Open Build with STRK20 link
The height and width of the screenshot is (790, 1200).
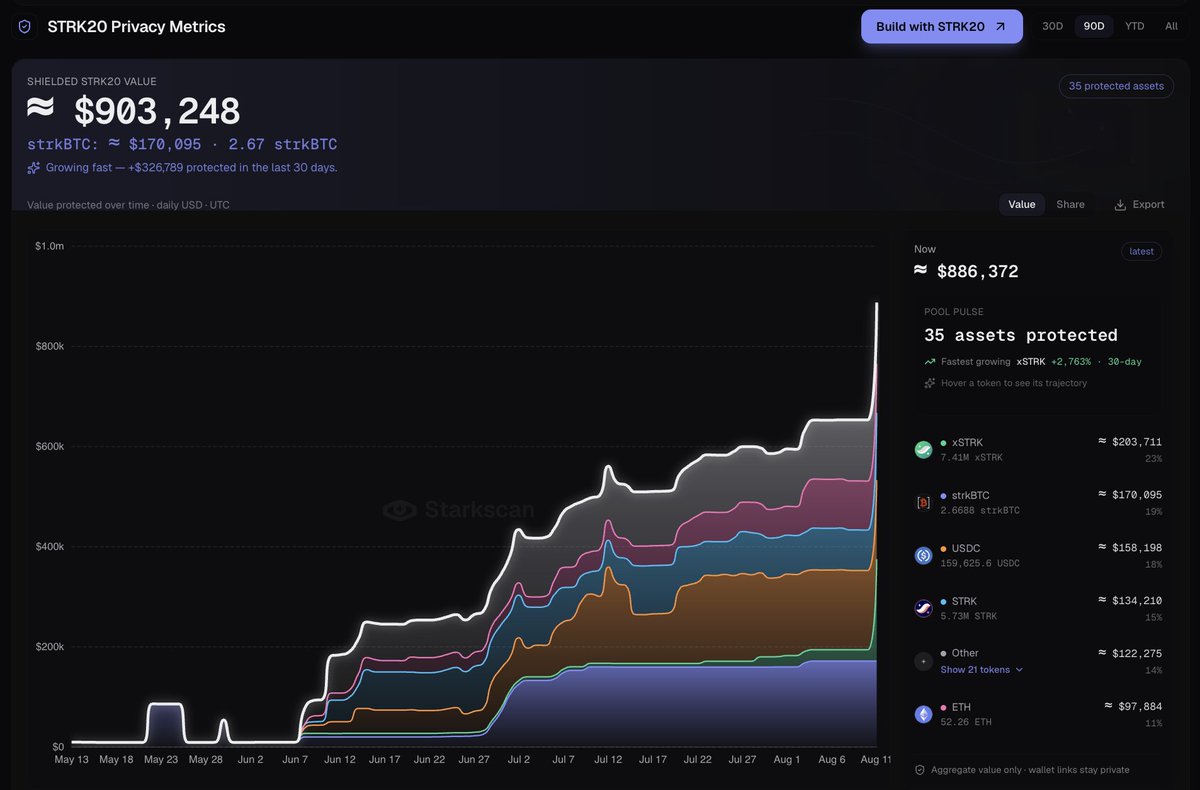942,27
